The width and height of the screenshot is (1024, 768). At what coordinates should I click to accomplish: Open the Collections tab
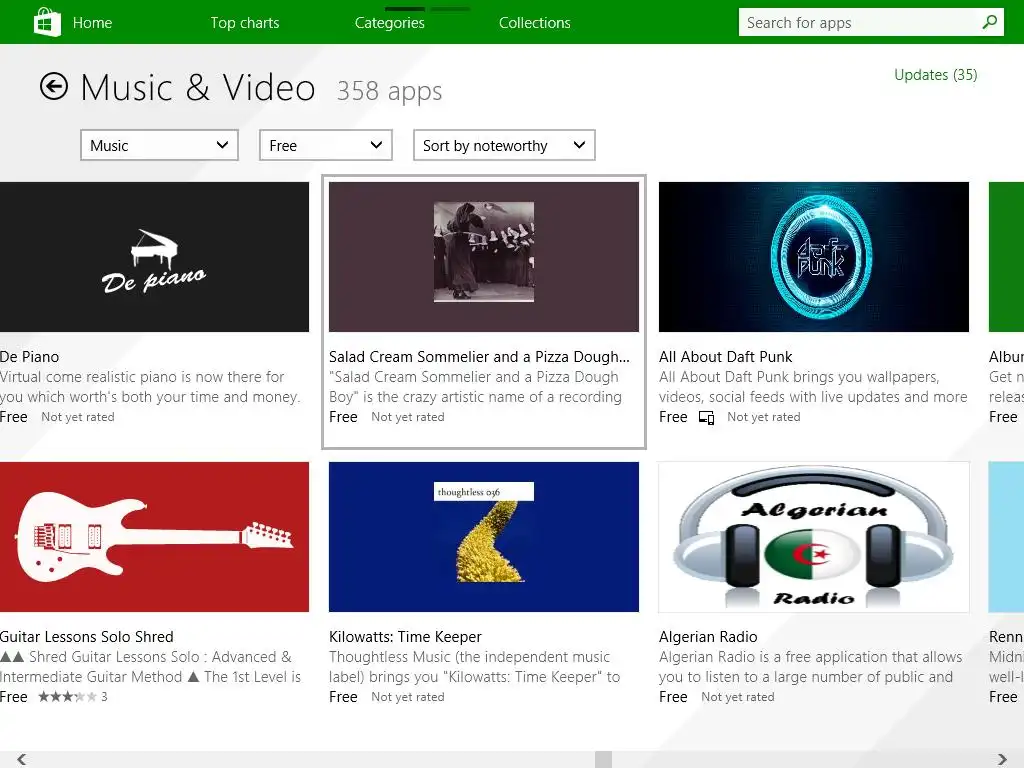coord(535,23)
